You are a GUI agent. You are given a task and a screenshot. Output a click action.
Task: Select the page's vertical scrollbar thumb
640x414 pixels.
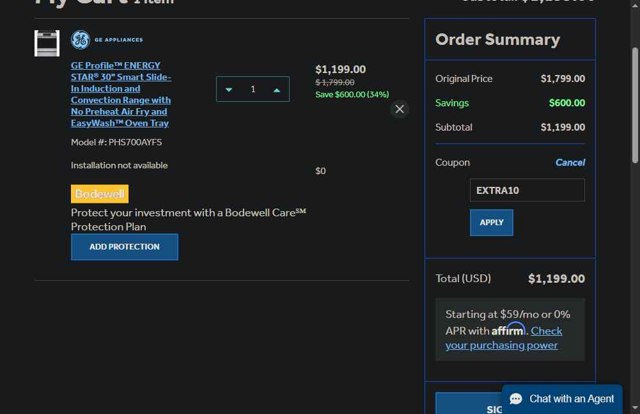coord(635,105)
